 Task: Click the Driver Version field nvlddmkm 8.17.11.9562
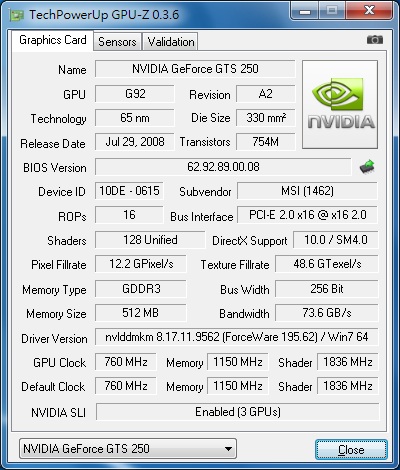237,337
